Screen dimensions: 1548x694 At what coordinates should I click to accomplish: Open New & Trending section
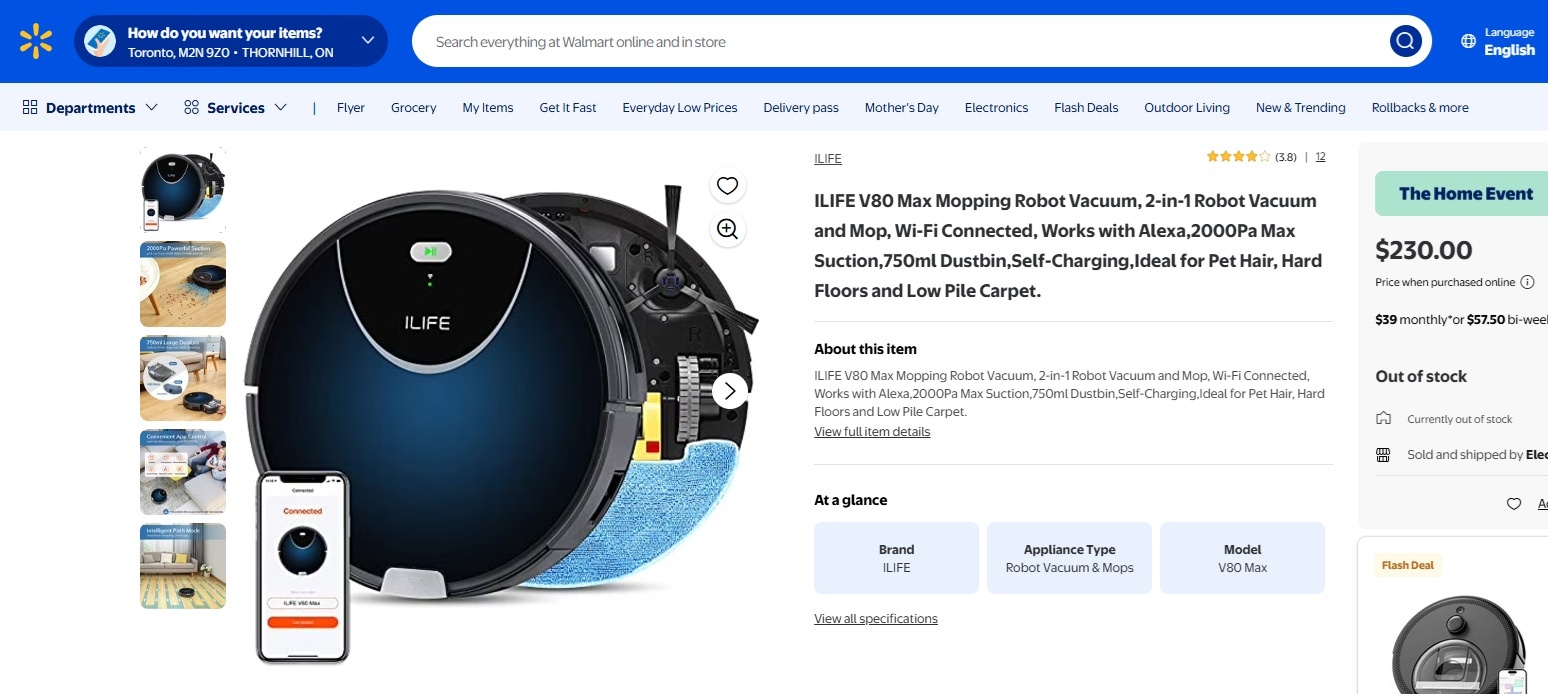coord(1301,107)
